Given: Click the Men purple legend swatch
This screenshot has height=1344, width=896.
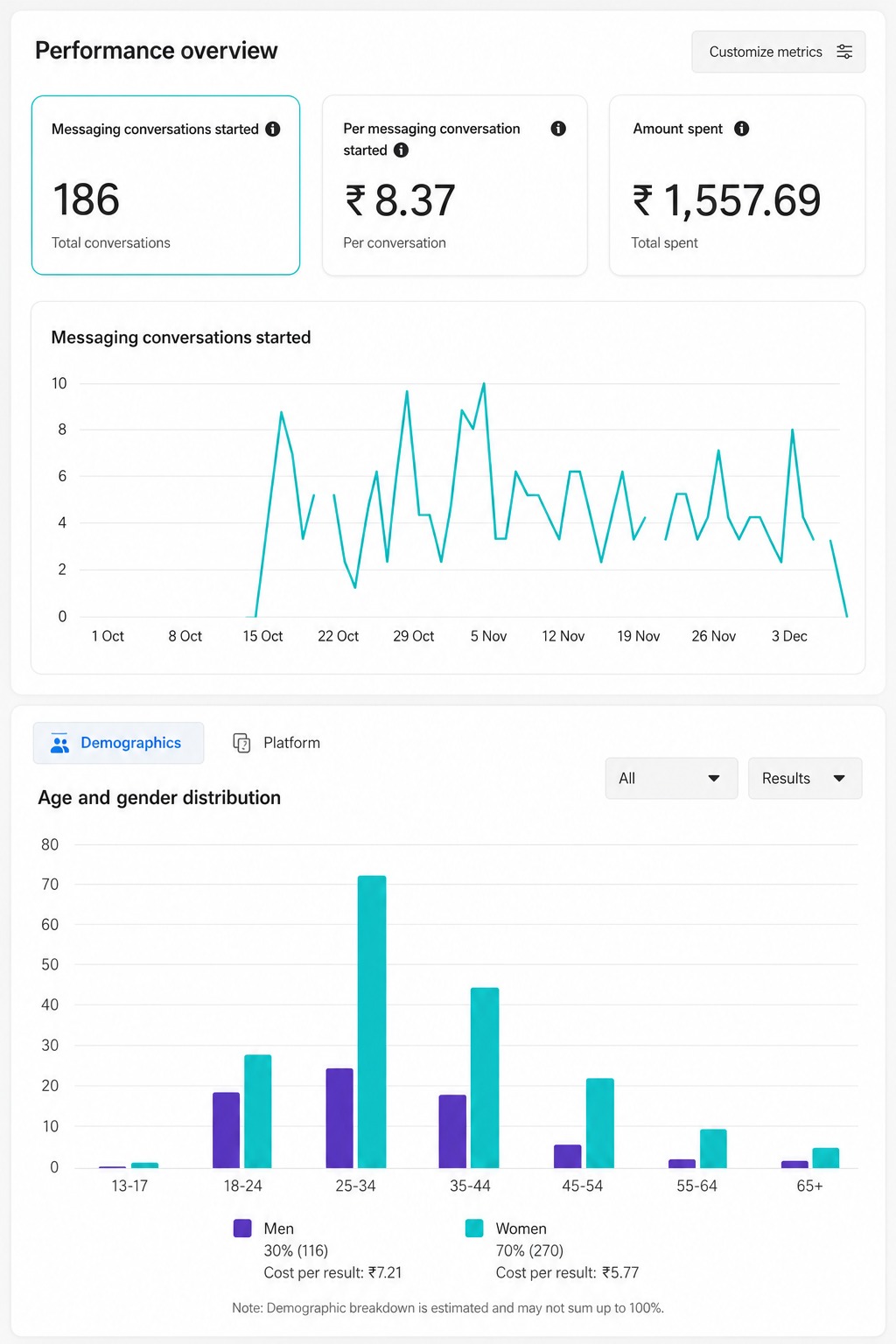Looking at the screenshot, I should coord(242,1228).
